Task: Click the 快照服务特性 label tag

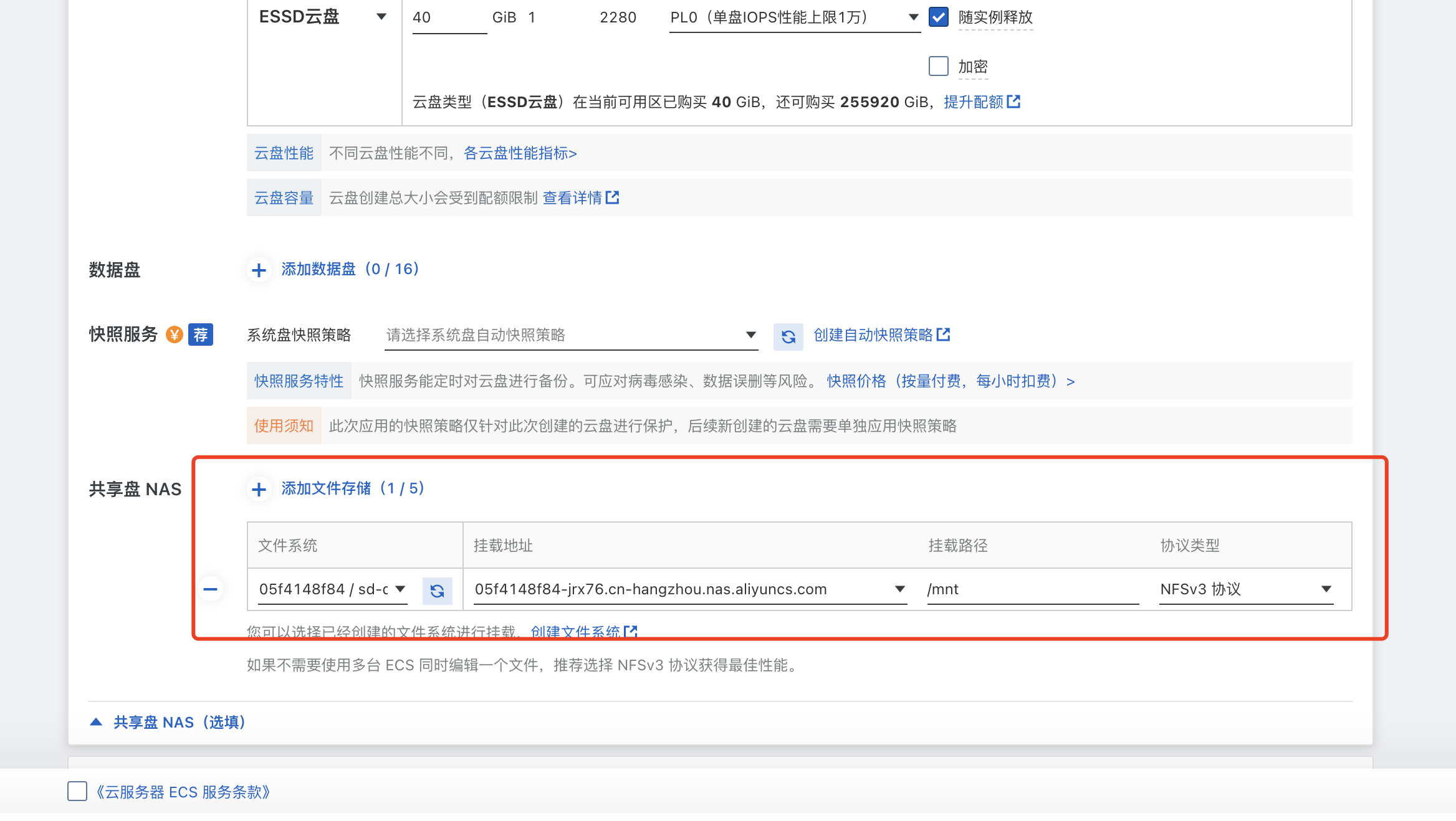Action: click(299, 381)
